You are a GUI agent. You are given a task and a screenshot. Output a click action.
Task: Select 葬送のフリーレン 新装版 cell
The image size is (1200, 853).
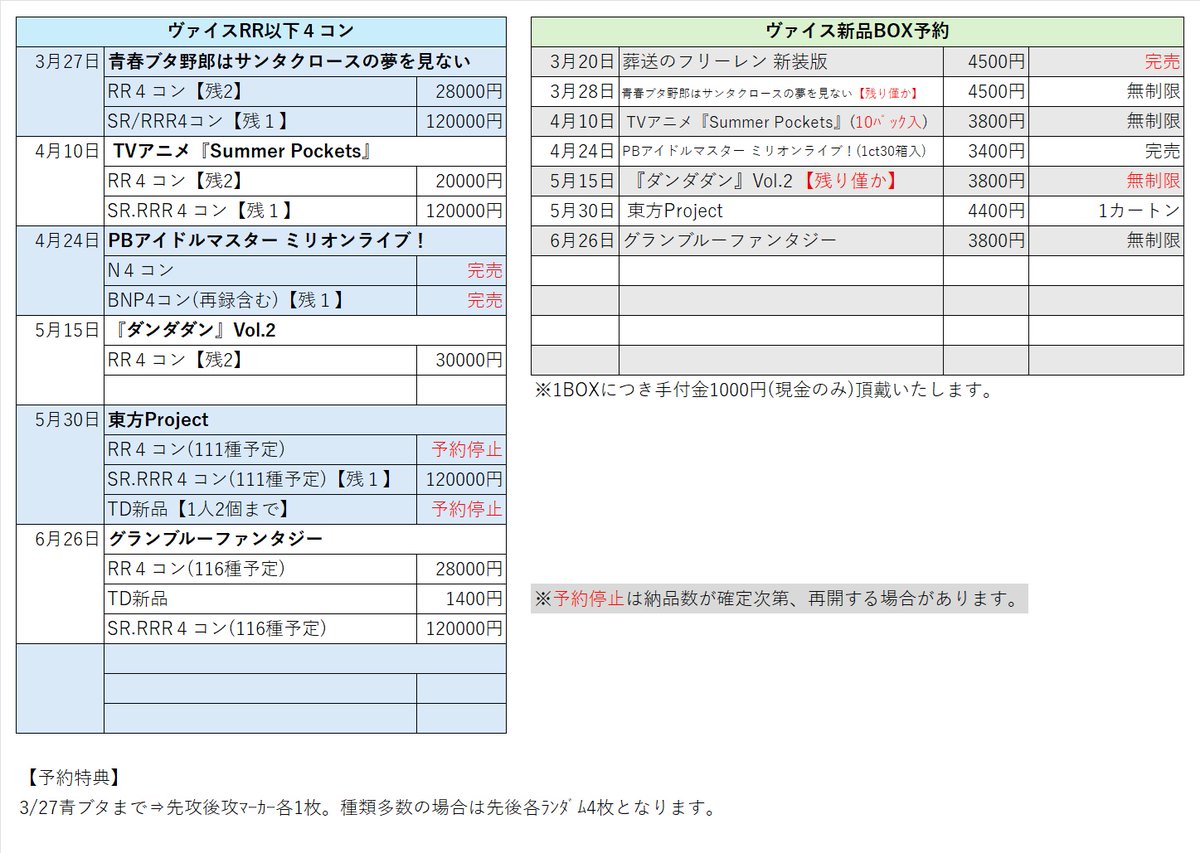[780, 62]
